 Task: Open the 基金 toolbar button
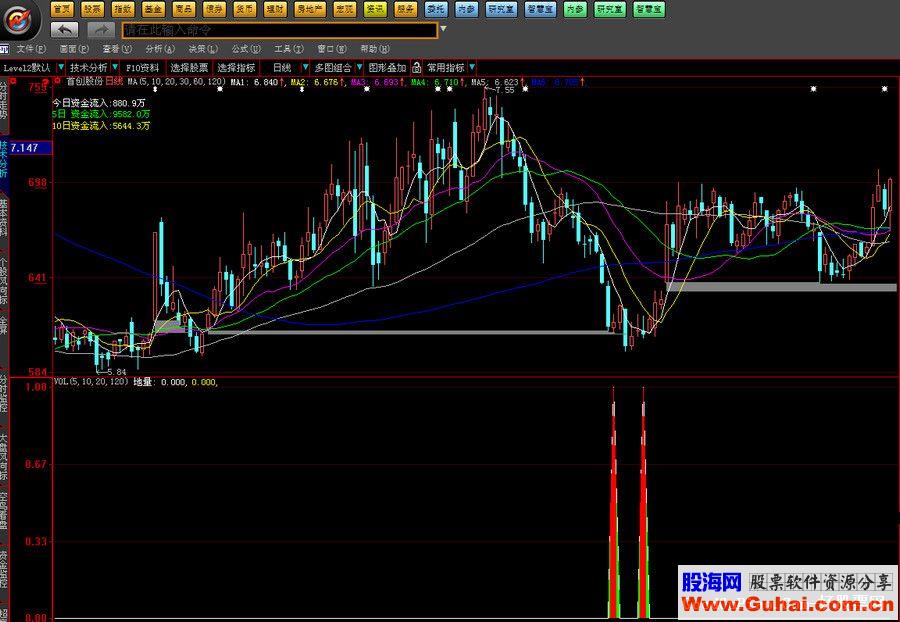153,9
